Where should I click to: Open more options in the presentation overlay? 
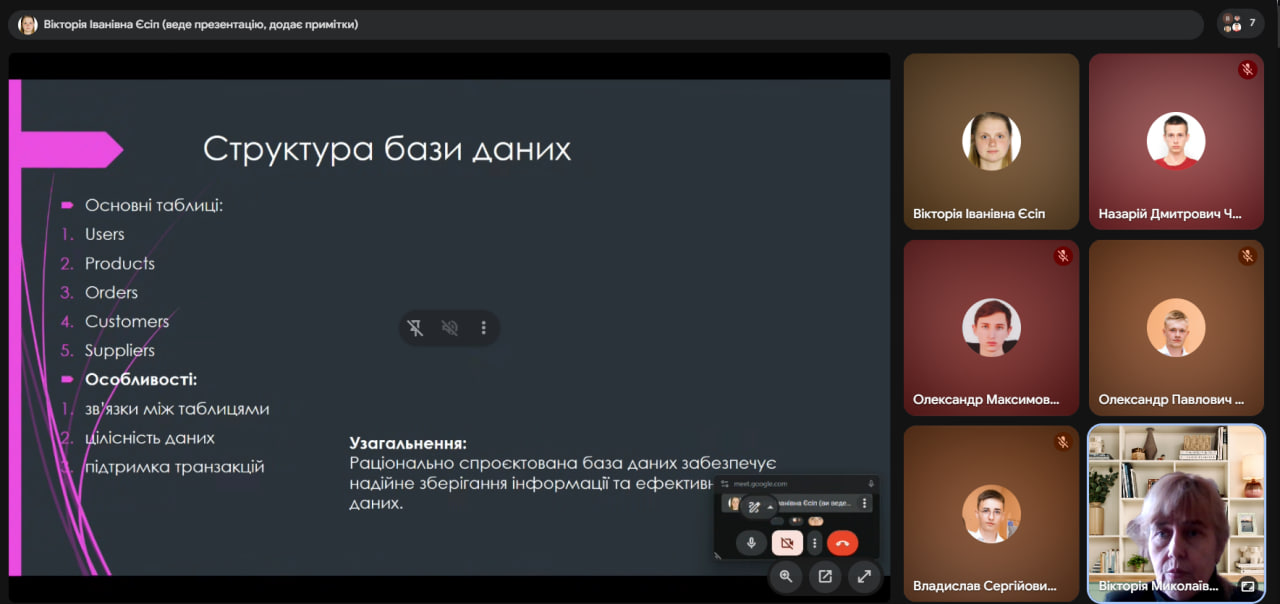[483, 327]
